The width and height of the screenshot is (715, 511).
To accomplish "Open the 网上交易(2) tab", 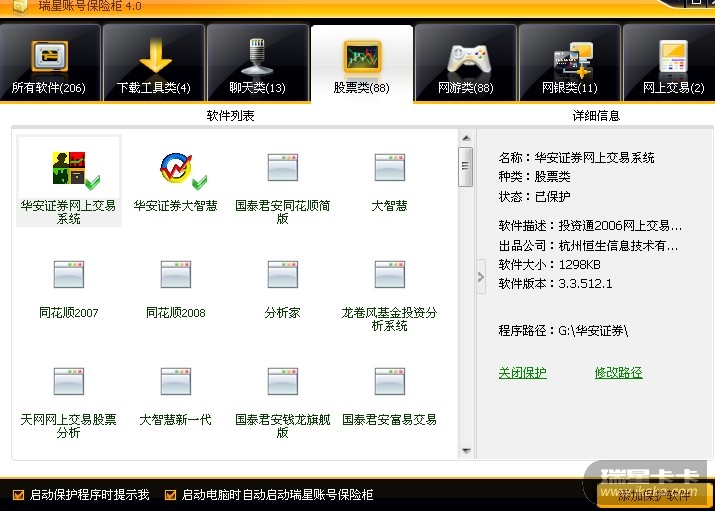I will 669,63.
